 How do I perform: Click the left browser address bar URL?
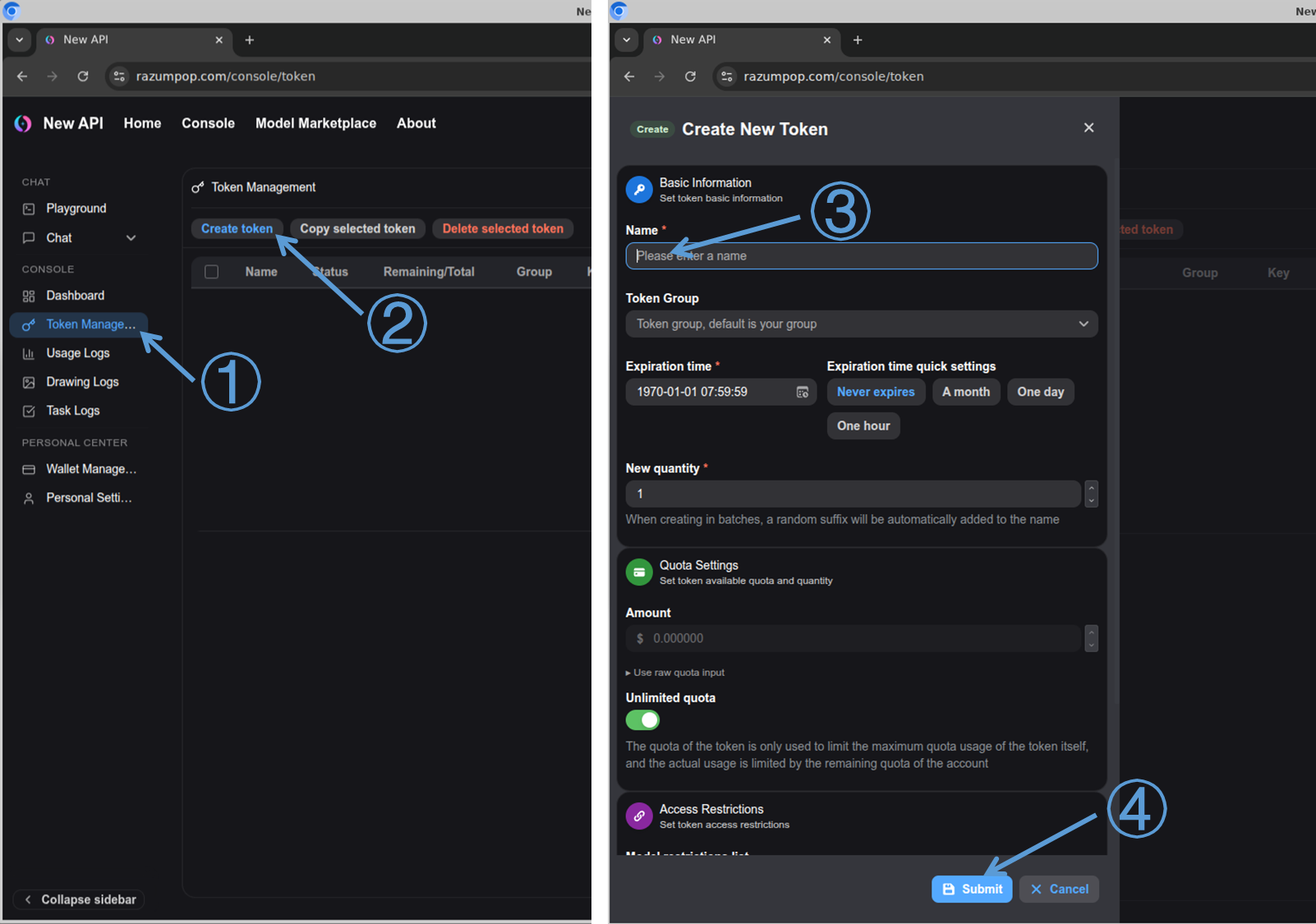226,76
